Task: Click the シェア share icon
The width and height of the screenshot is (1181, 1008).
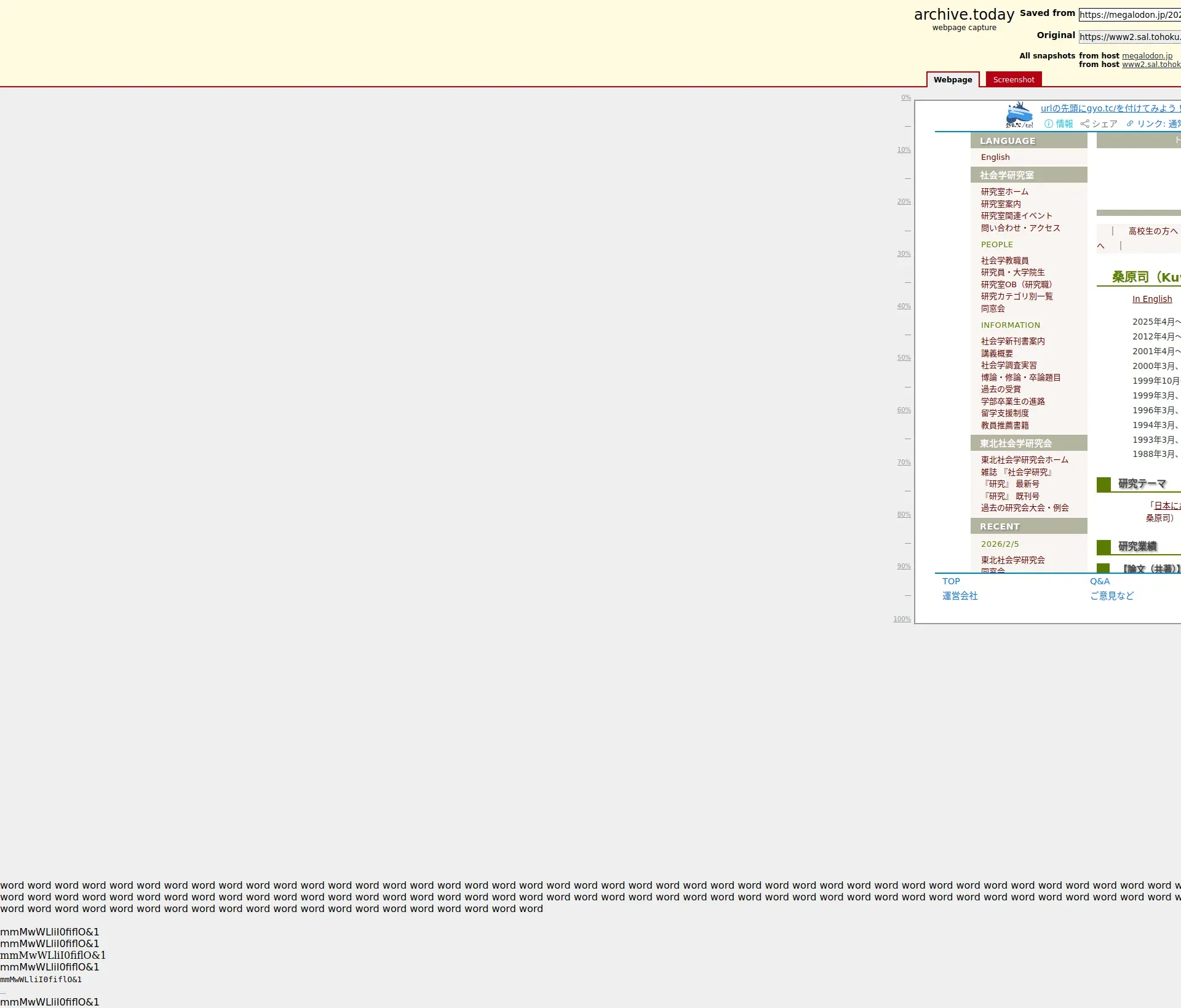Action: point(1084,124)
